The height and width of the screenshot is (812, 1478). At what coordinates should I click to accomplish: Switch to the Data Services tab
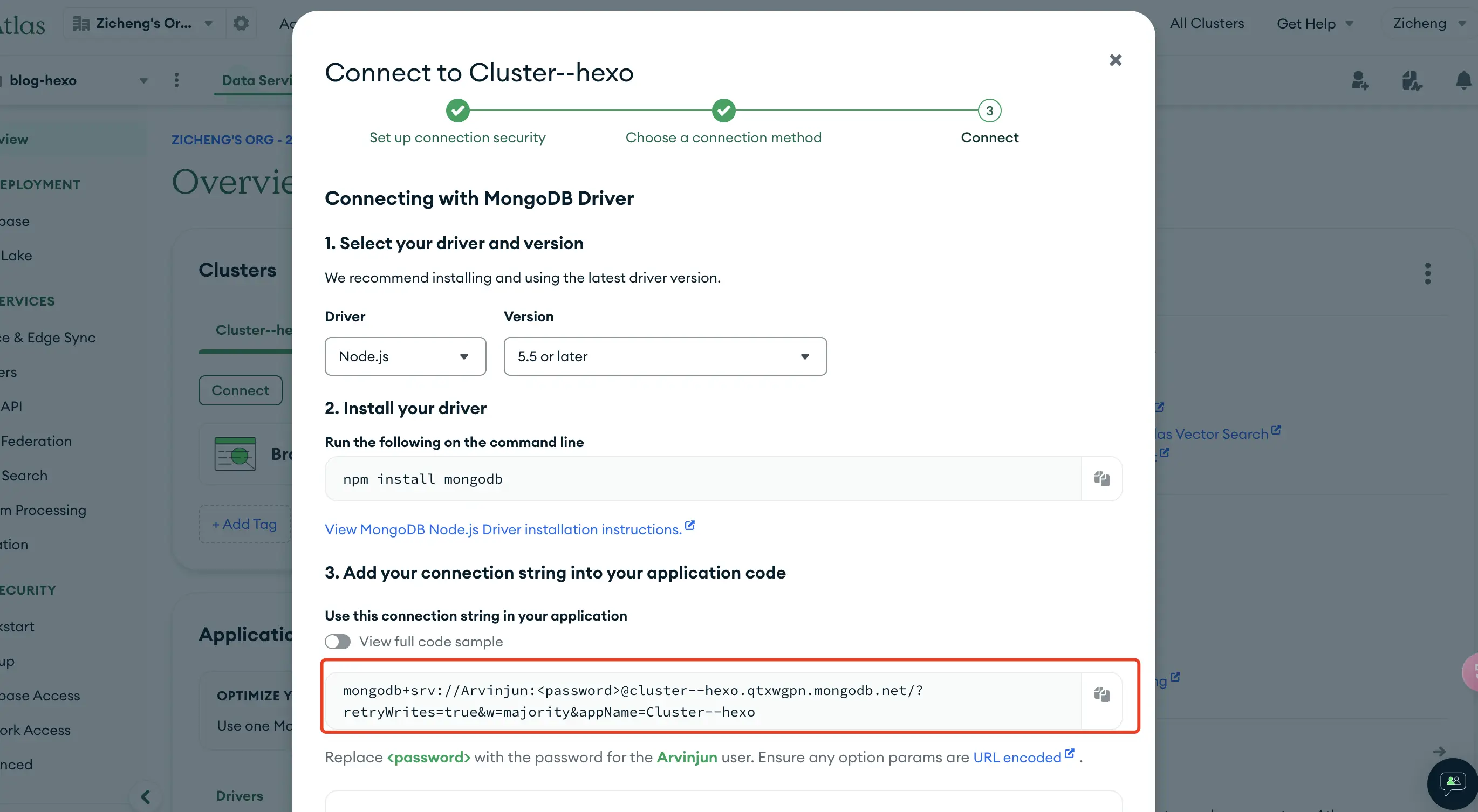[257, 80]
